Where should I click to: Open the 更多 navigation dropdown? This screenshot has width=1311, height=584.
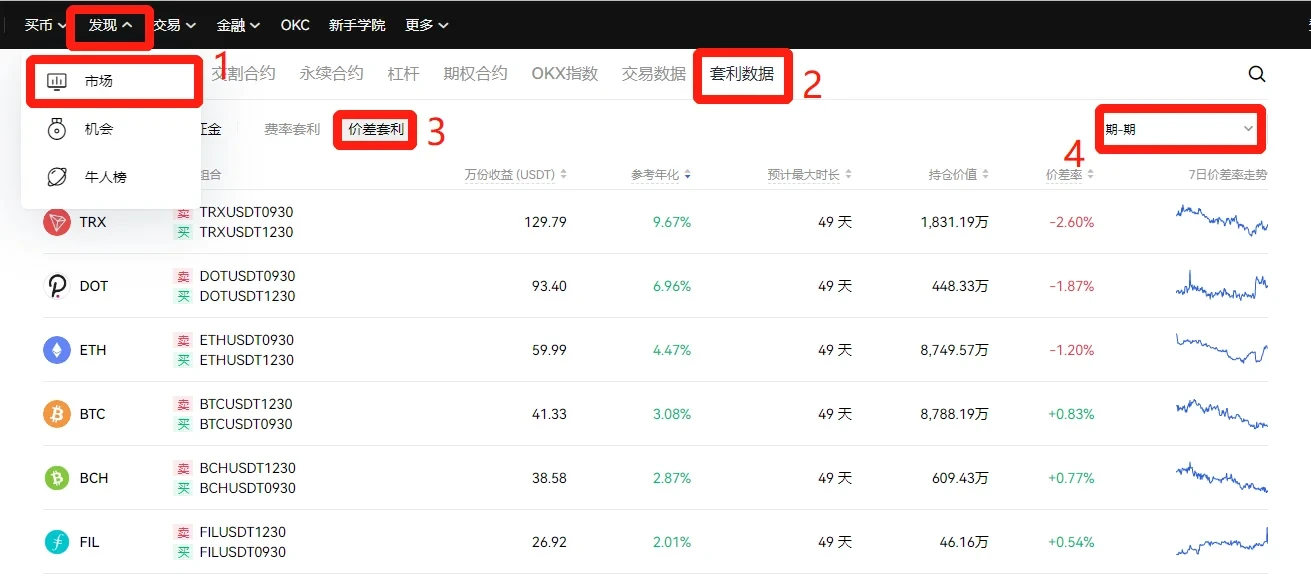[427, 25]
